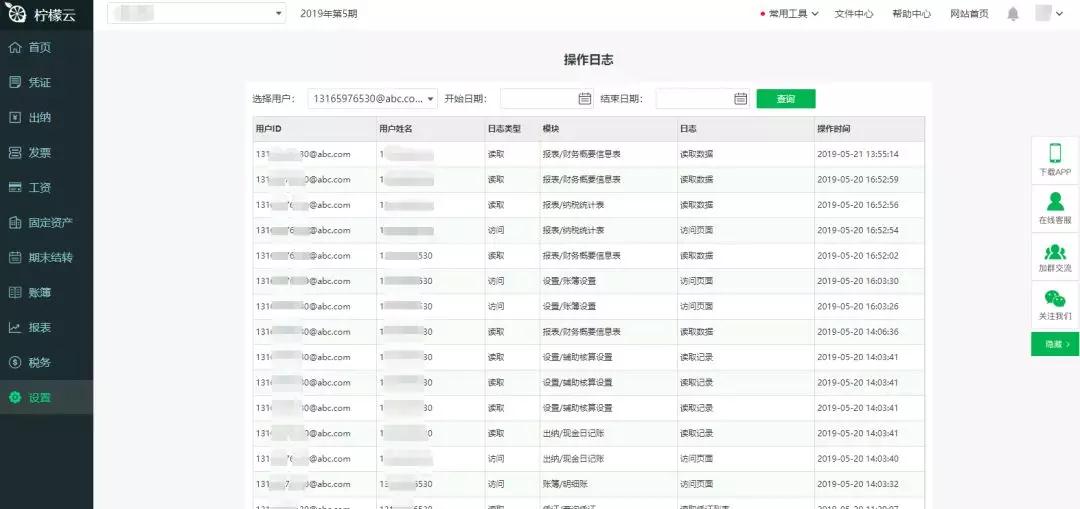Open the 固定资产 fixed assets sidebar item
Screen dimensions: 1080x509
[x=46, y=222]
